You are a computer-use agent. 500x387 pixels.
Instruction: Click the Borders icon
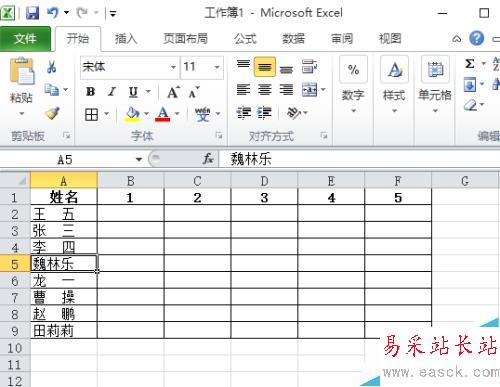click(91, 115)
